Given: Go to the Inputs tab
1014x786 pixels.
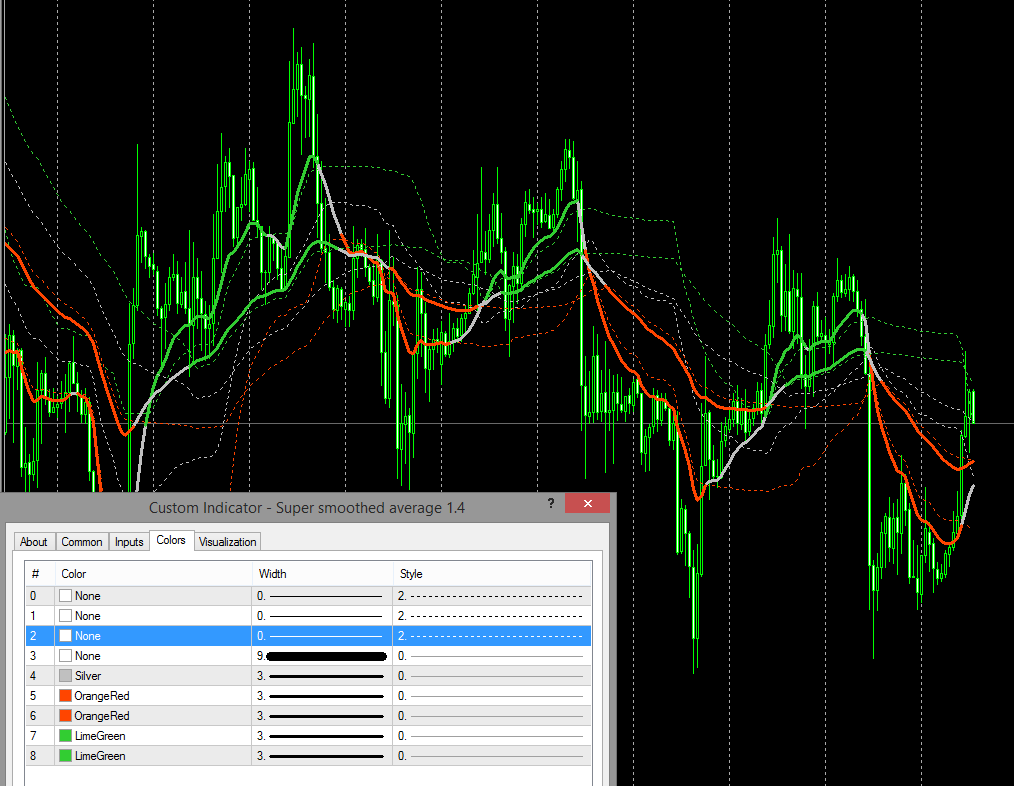Looking at the screenshot, I should tap(129, 542).
